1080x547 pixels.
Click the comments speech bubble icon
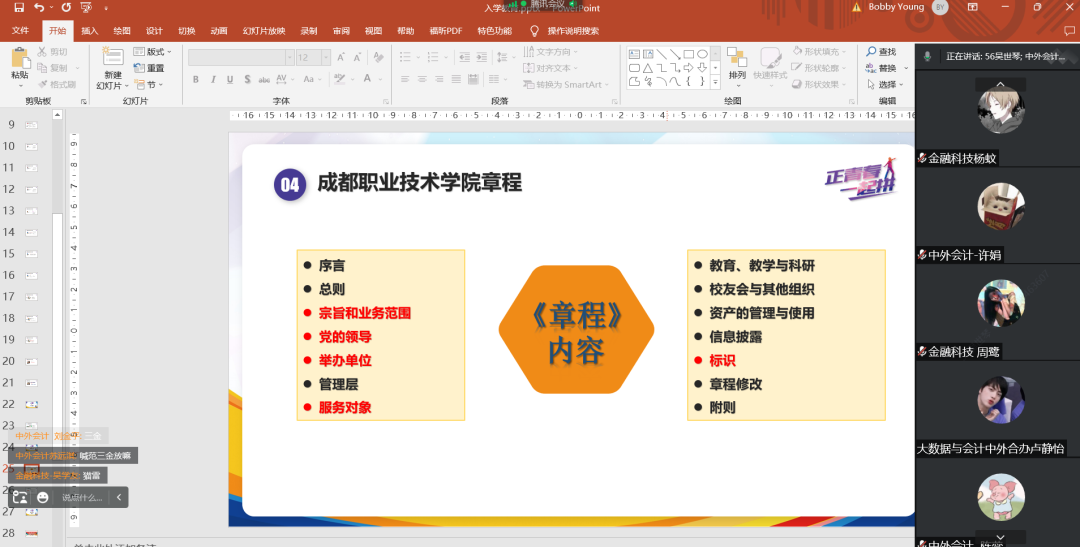(1068, 31)
